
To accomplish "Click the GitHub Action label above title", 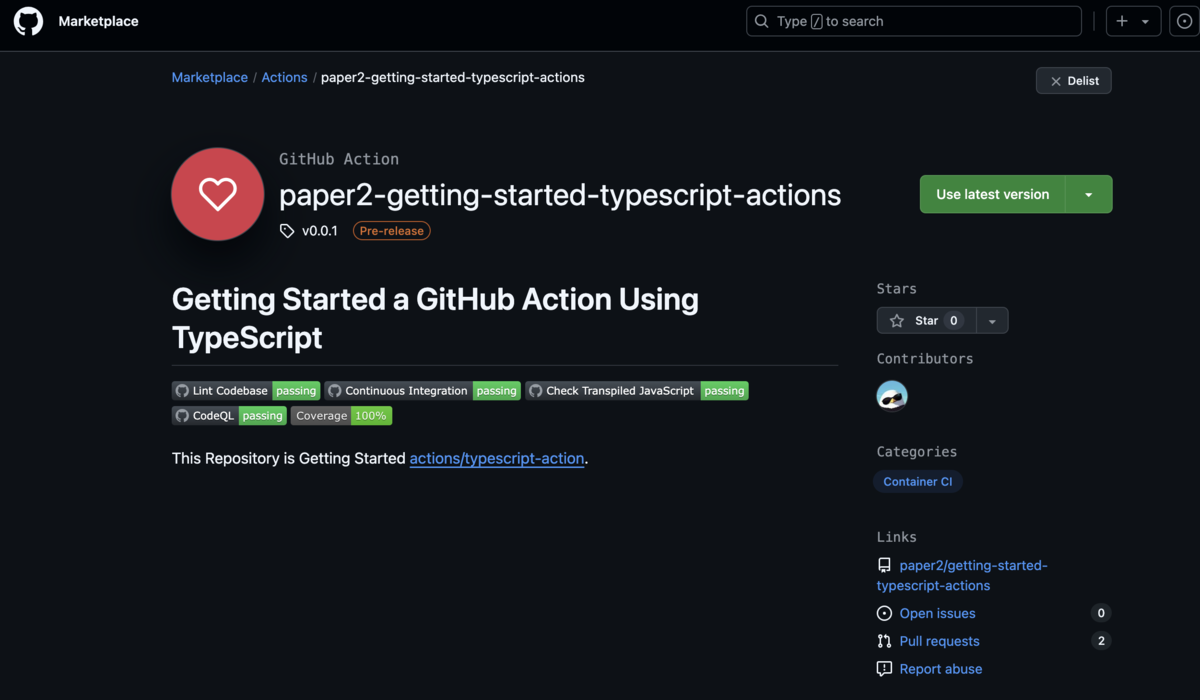I will pyautogui.click(x=339, y=159).
